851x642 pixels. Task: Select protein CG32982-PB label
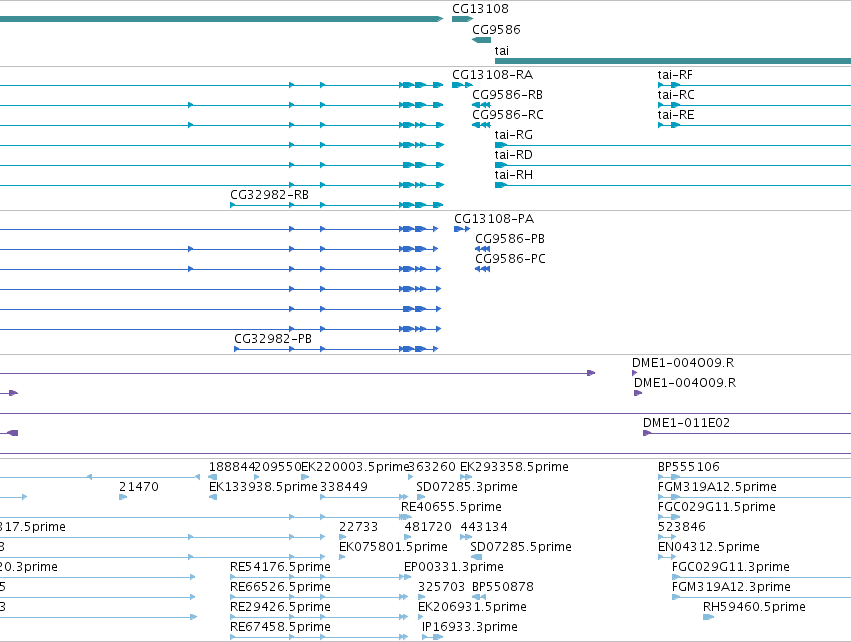pyautogui.click(x=273, y=339)
